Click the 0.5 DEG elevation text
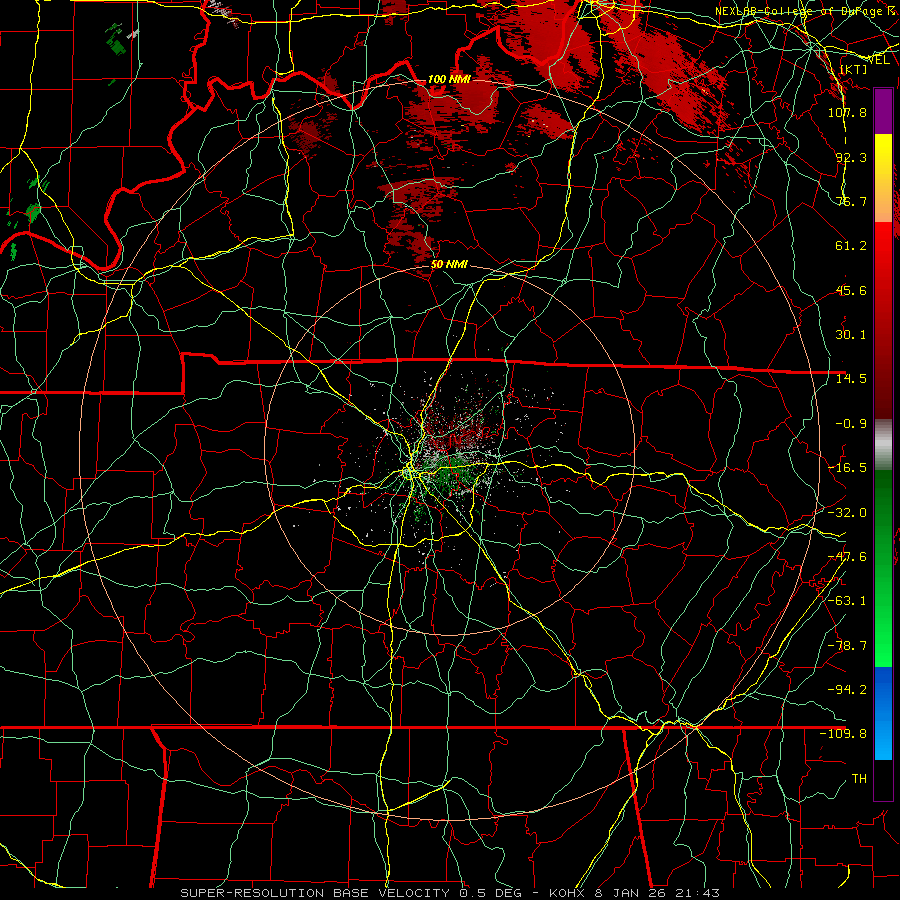 coord(491,893)
